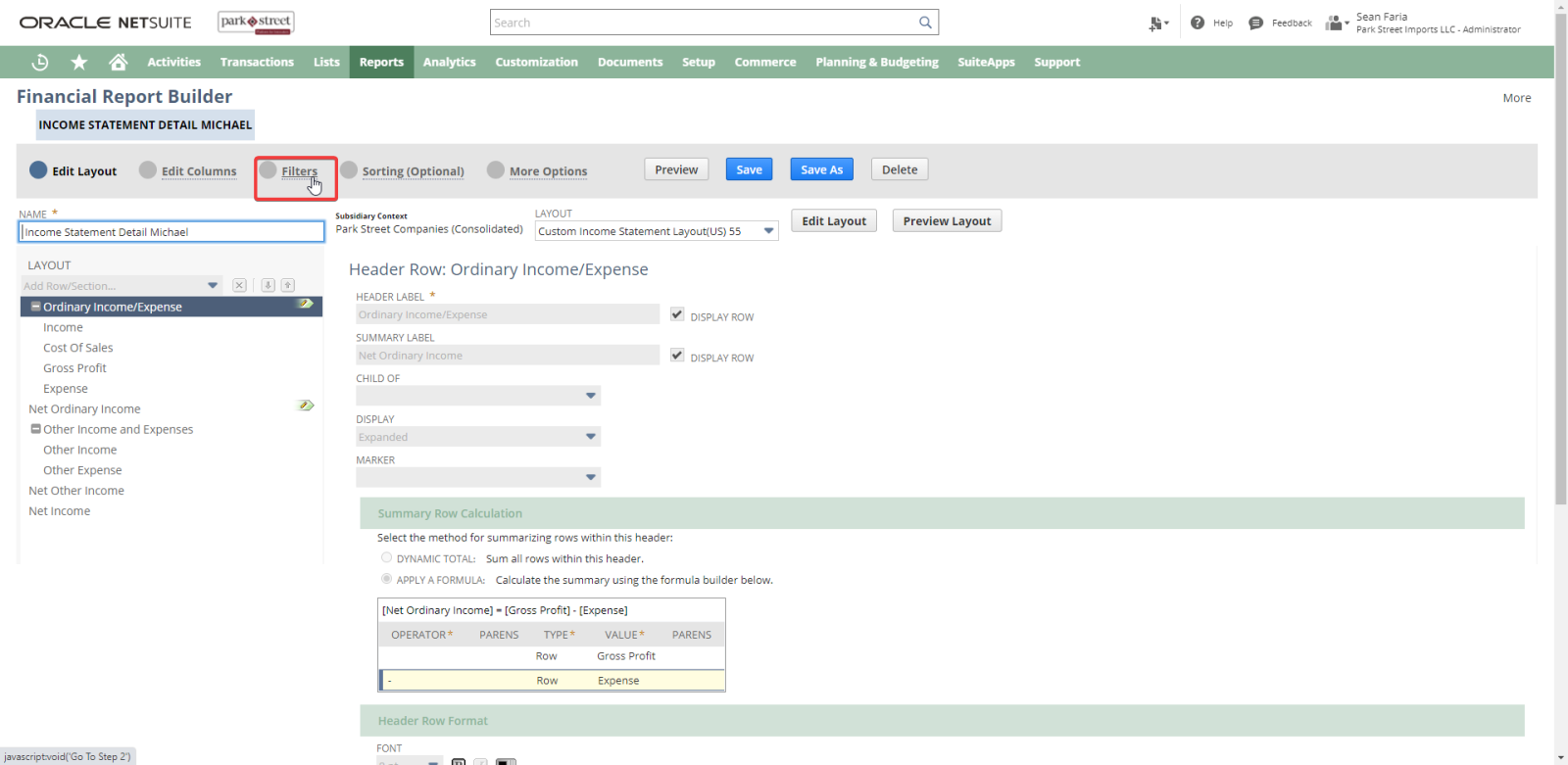Click the Preview Layout button
This screenshot has width=1568, height=765.
[947, 221]
